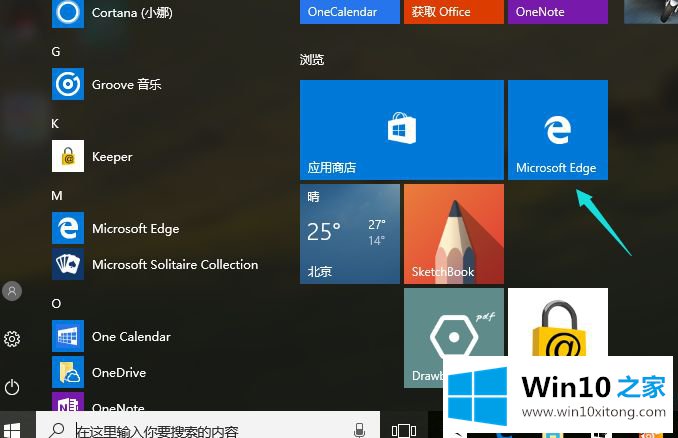Screen dimensions: 678x438
Task: Launch Groove 音乐 from the app list
Action: click(107, 84)
